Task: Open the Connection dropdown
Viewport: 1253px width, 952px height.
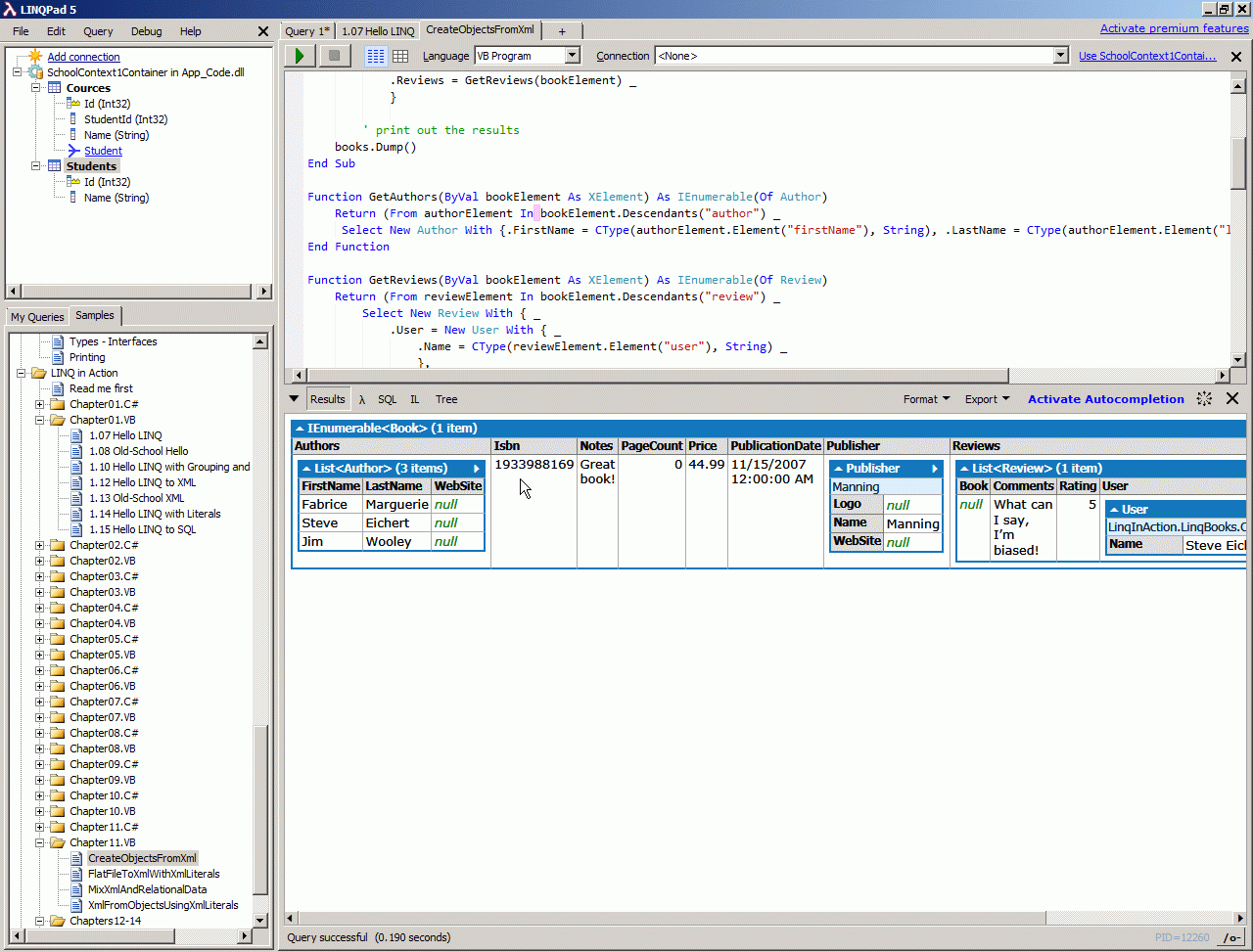Action: tap(1060, 56)
